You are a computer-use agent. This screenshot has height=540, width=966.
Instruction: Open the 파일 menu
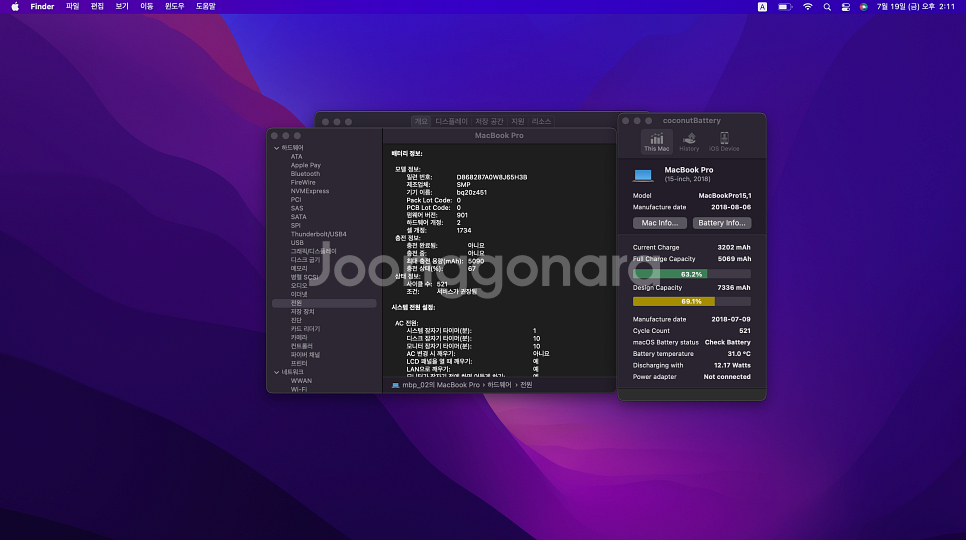point(73,6)
